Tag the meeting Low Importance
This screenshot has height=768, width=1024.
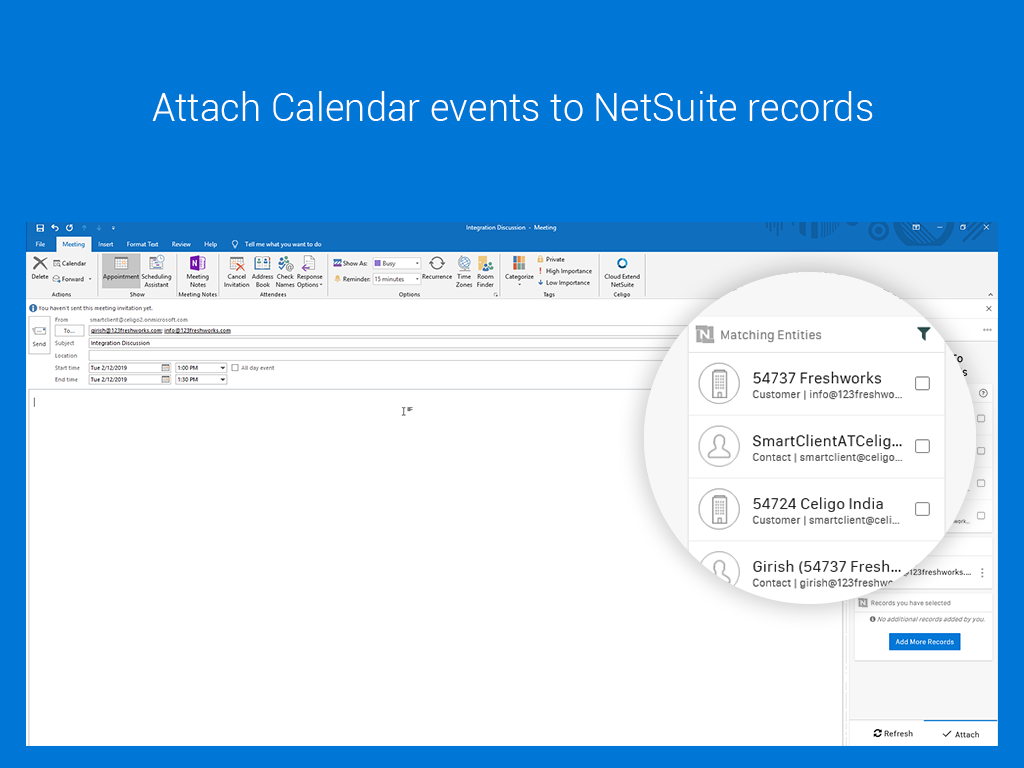point(564,283)
